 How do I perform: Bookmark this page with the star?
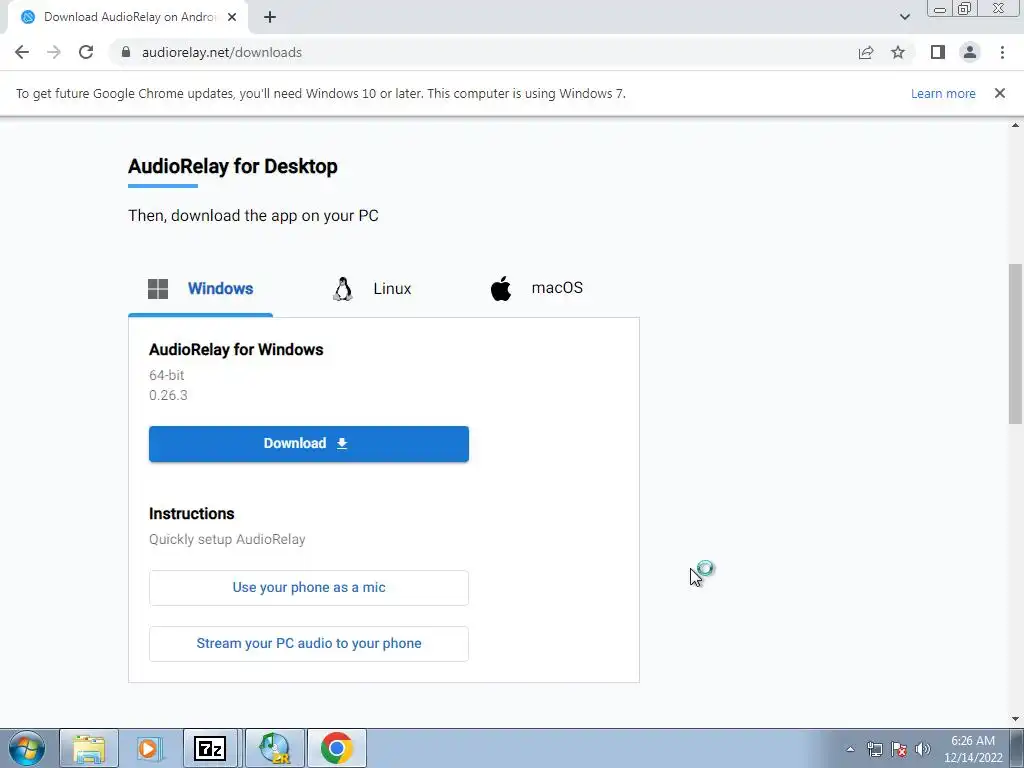coord(898,52)
